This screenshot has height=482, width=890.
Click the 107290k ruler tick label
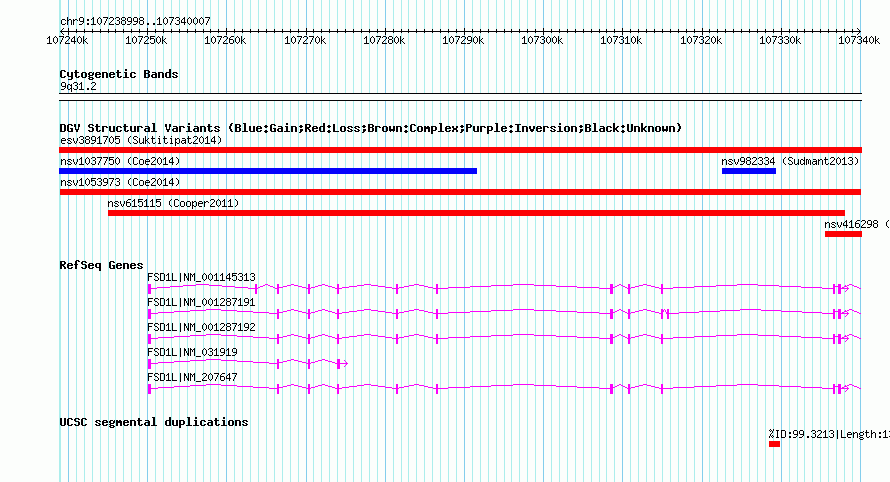pos(463,40)
